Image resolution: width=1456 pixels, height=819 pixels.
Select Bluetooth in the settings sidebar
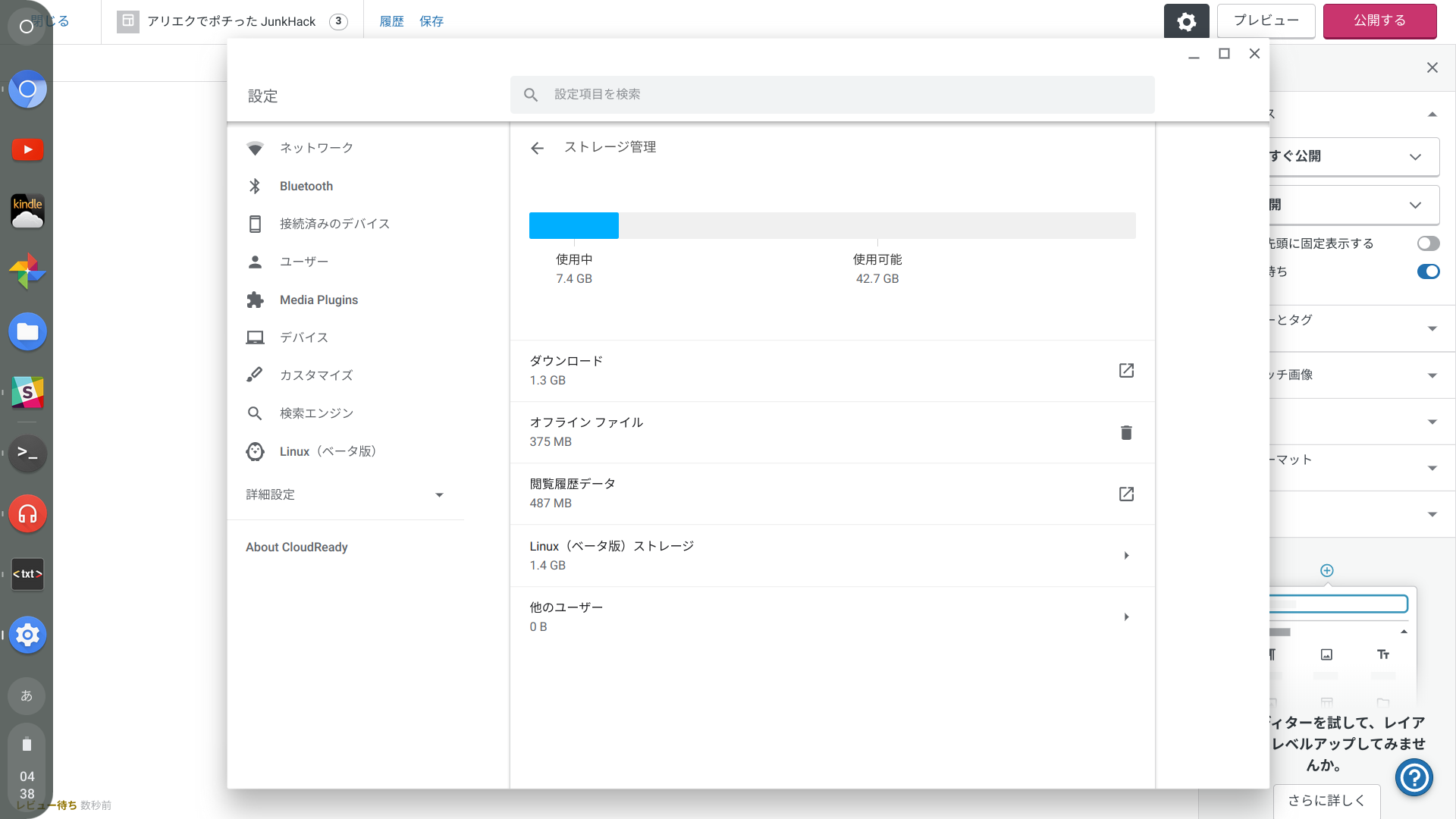pos(306,186)
